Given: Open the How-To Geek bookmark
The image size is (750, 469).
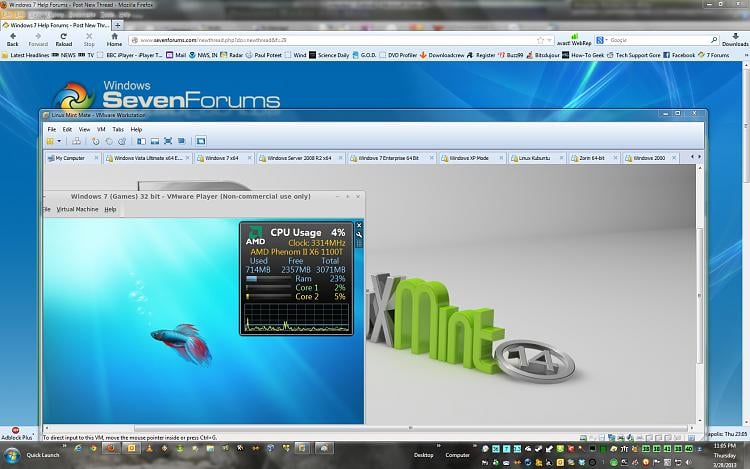Looking at the screenshot, I should [583, 55].
